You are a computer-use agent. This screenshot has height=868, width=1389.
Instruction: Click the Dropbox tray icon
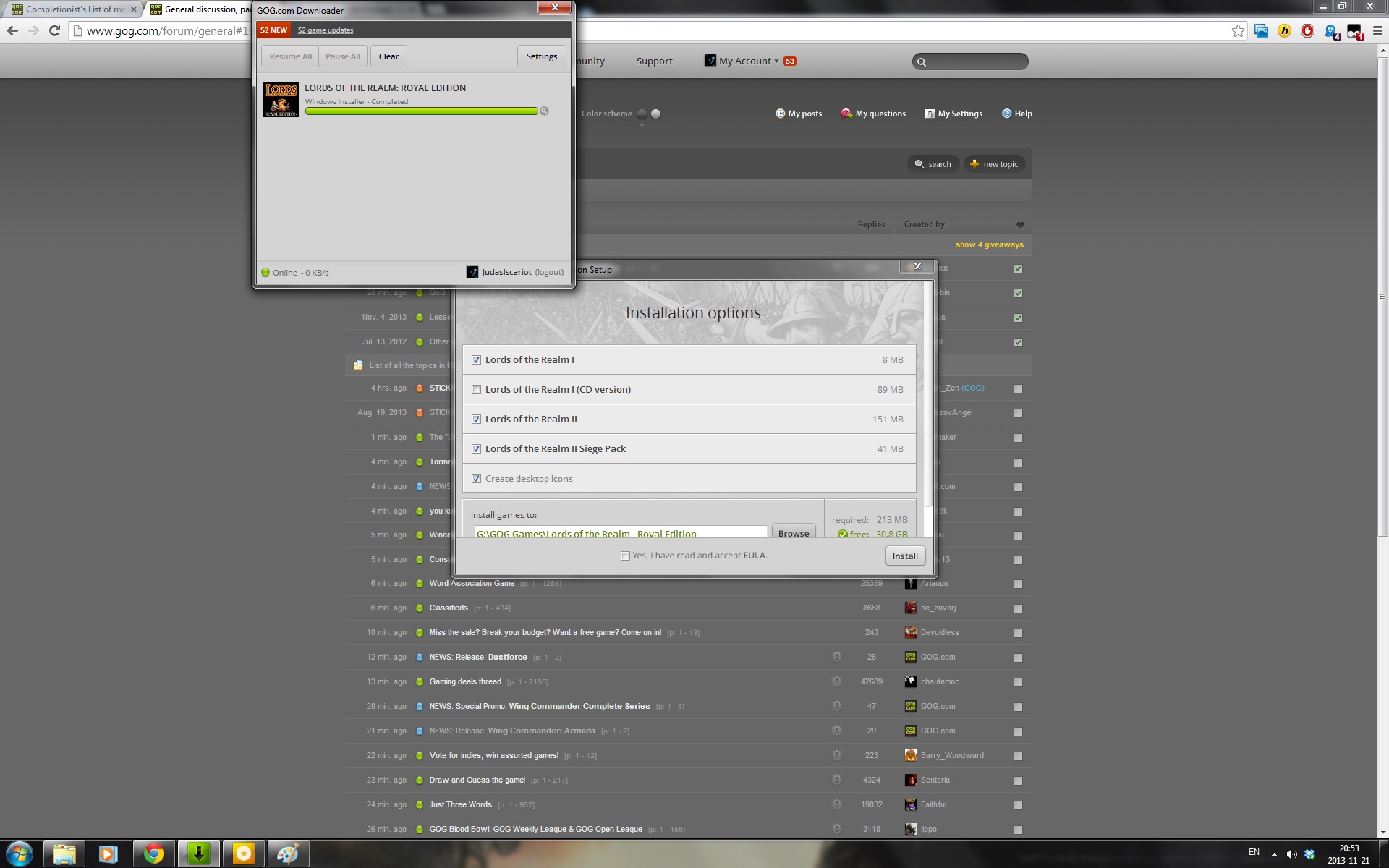tap(1309, 854)
